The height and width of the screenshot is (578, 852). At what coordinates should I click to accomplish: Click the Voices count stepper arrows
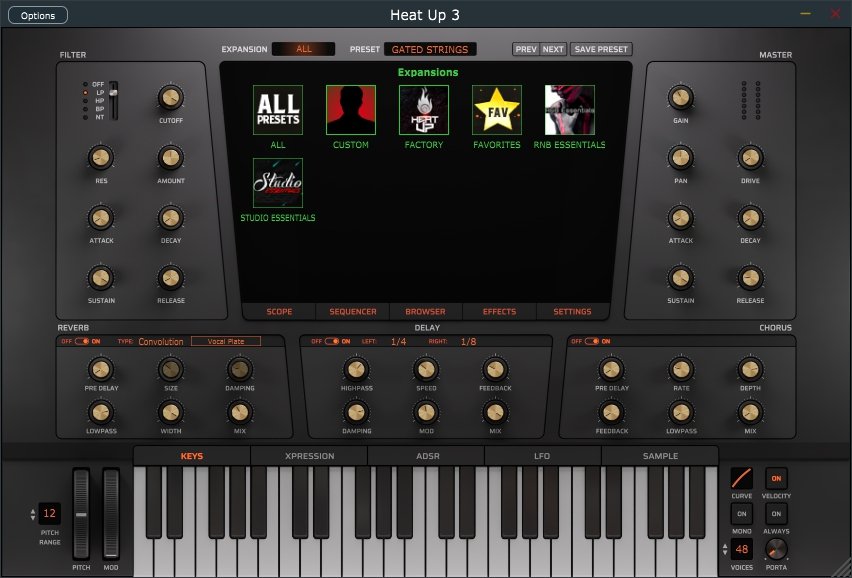coord(724,549)
